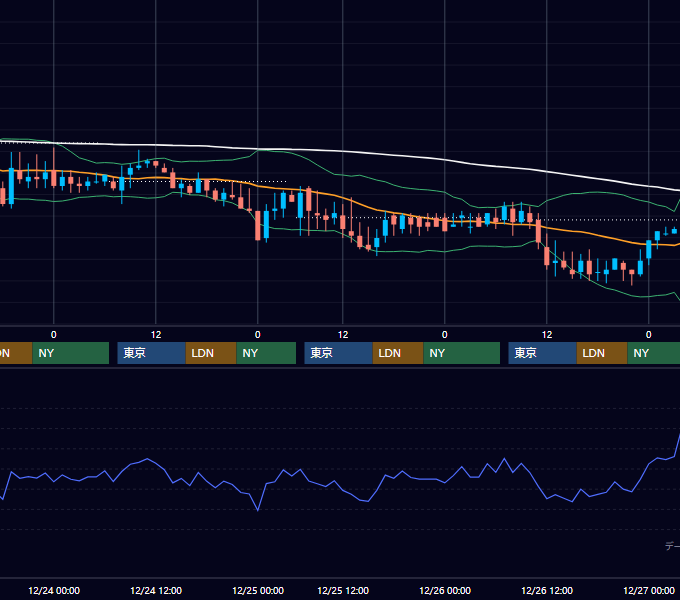The height and width of the screenshot is (600, 680).
Task: Select the 東京 session block spanning 12/26 12:00
Action: tap(543, 353)
